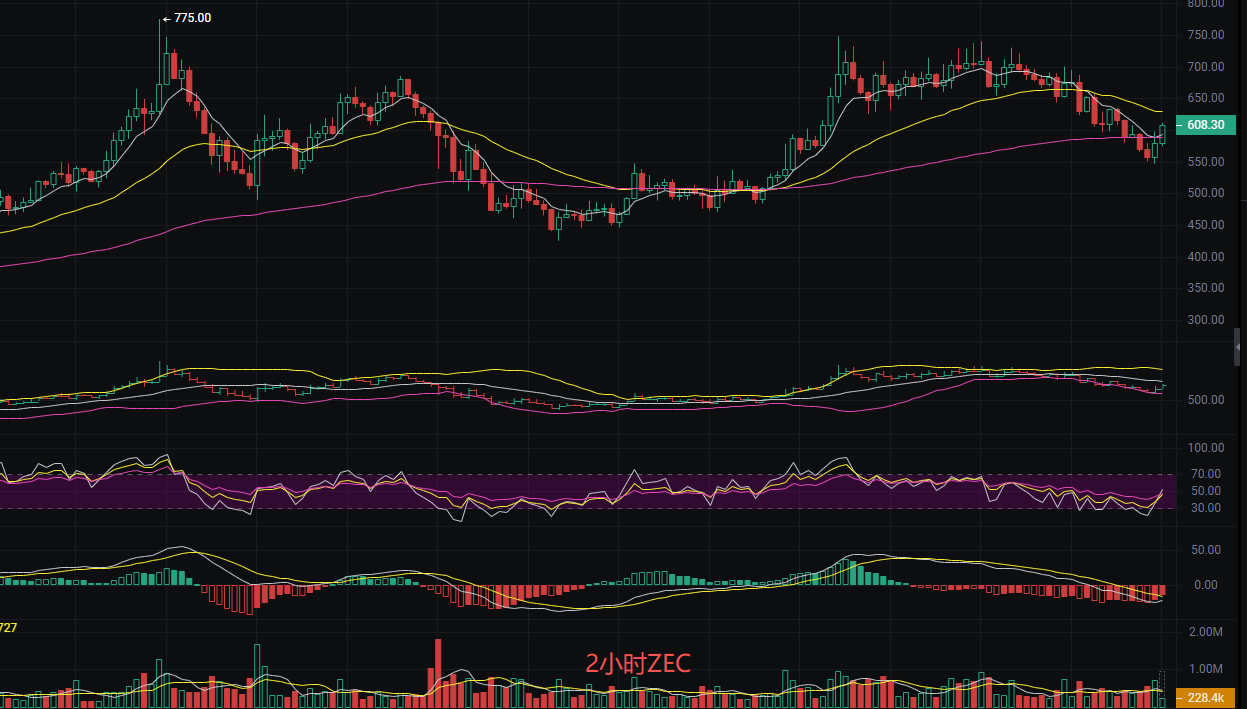
Task: Click the 775.00 high price marker
Action: tap(191, 18)
